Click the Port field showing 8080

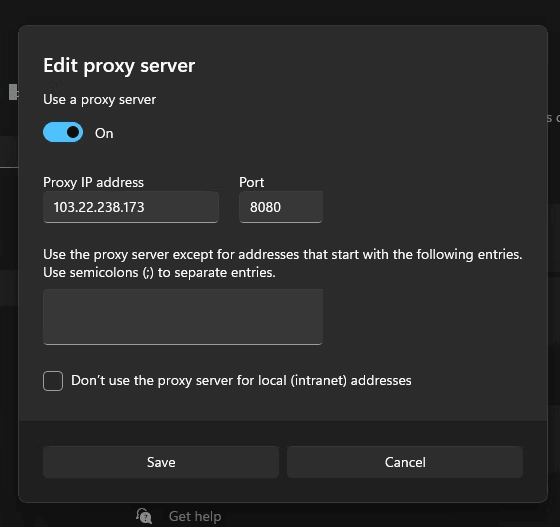click(x=281, y=207)
